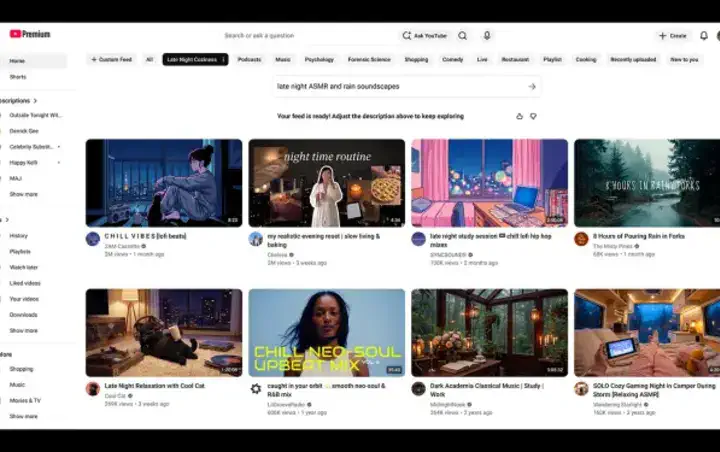
Task: Open the Custom Feed chip
Action: (112, 59)
